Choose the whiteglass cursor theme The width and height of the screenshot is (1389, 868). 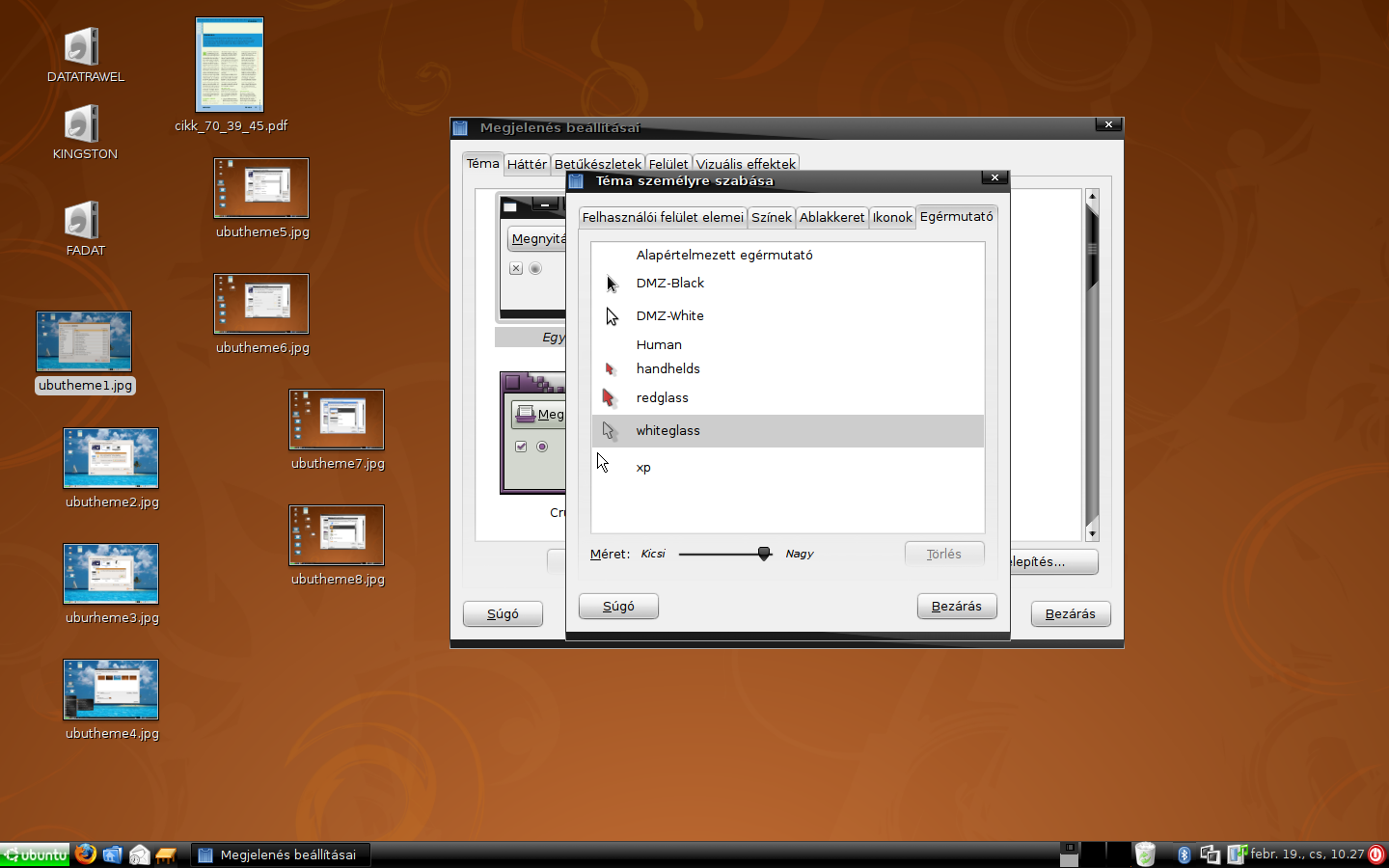pyautogui.click(x=787, y=430)
